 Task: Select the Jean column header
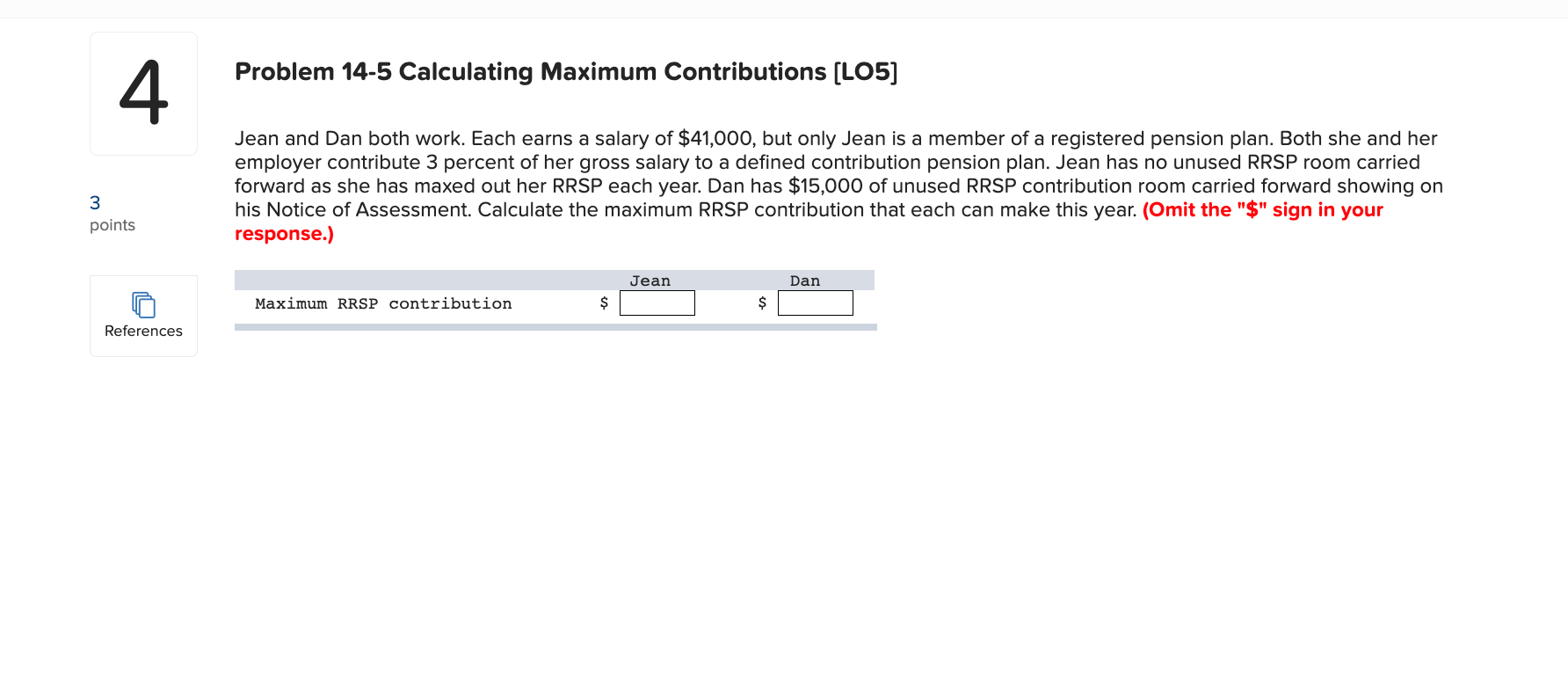tap(650, 280)
